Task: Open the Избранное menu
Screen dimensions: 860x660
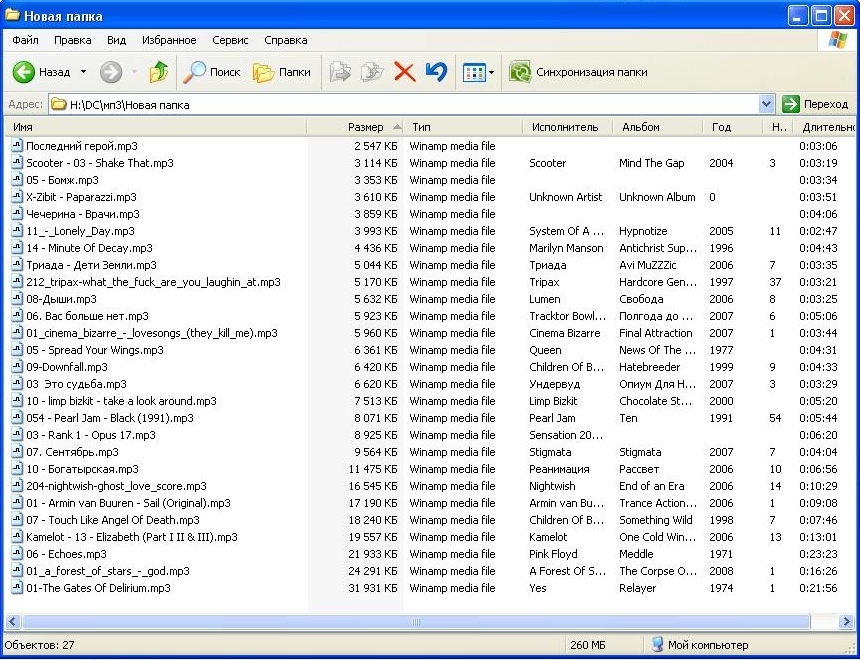Action: pyautogui.click(x=169, y=40)
